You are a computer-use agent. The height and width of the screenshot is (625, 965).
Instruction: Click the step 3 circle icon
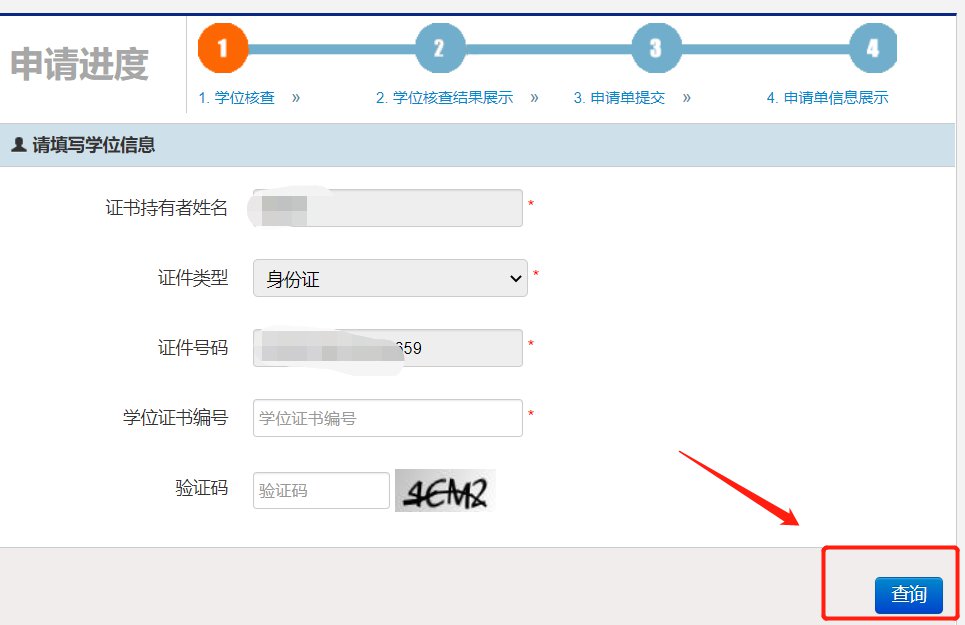tap(656, 48)
